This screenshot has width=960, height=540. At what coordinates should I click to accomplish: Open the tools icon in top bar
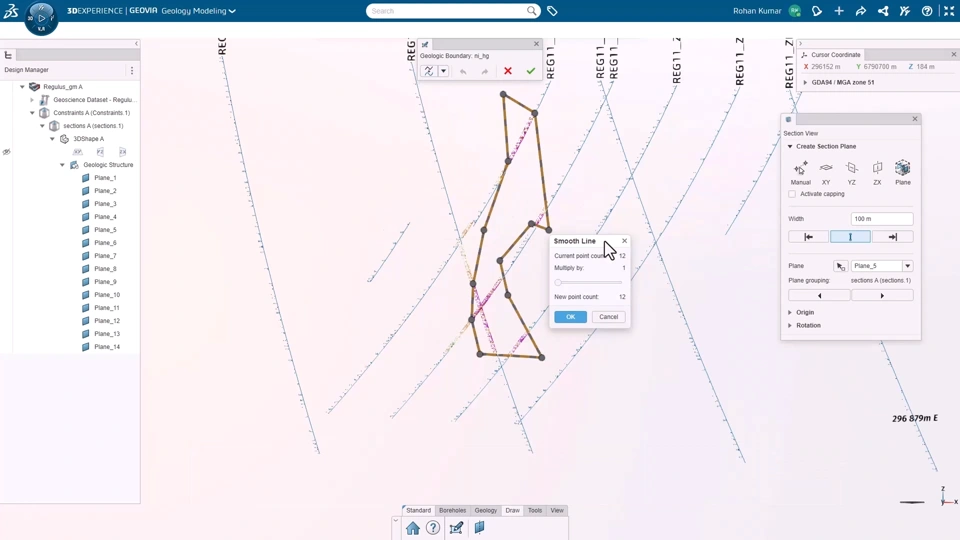point(905,11)
